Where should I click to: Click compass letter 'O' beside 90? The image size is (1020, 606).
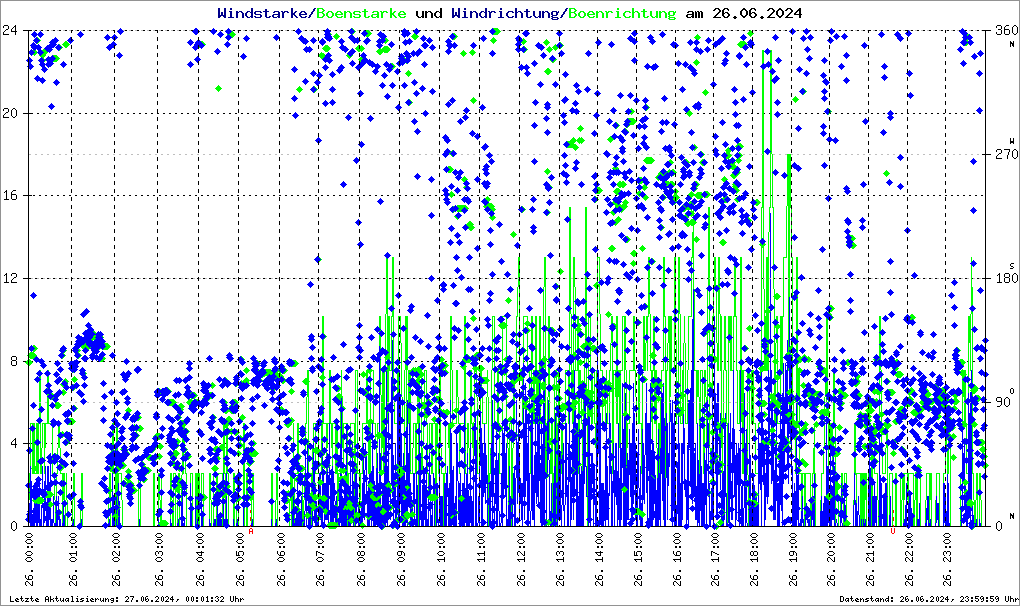point(1012,391)
